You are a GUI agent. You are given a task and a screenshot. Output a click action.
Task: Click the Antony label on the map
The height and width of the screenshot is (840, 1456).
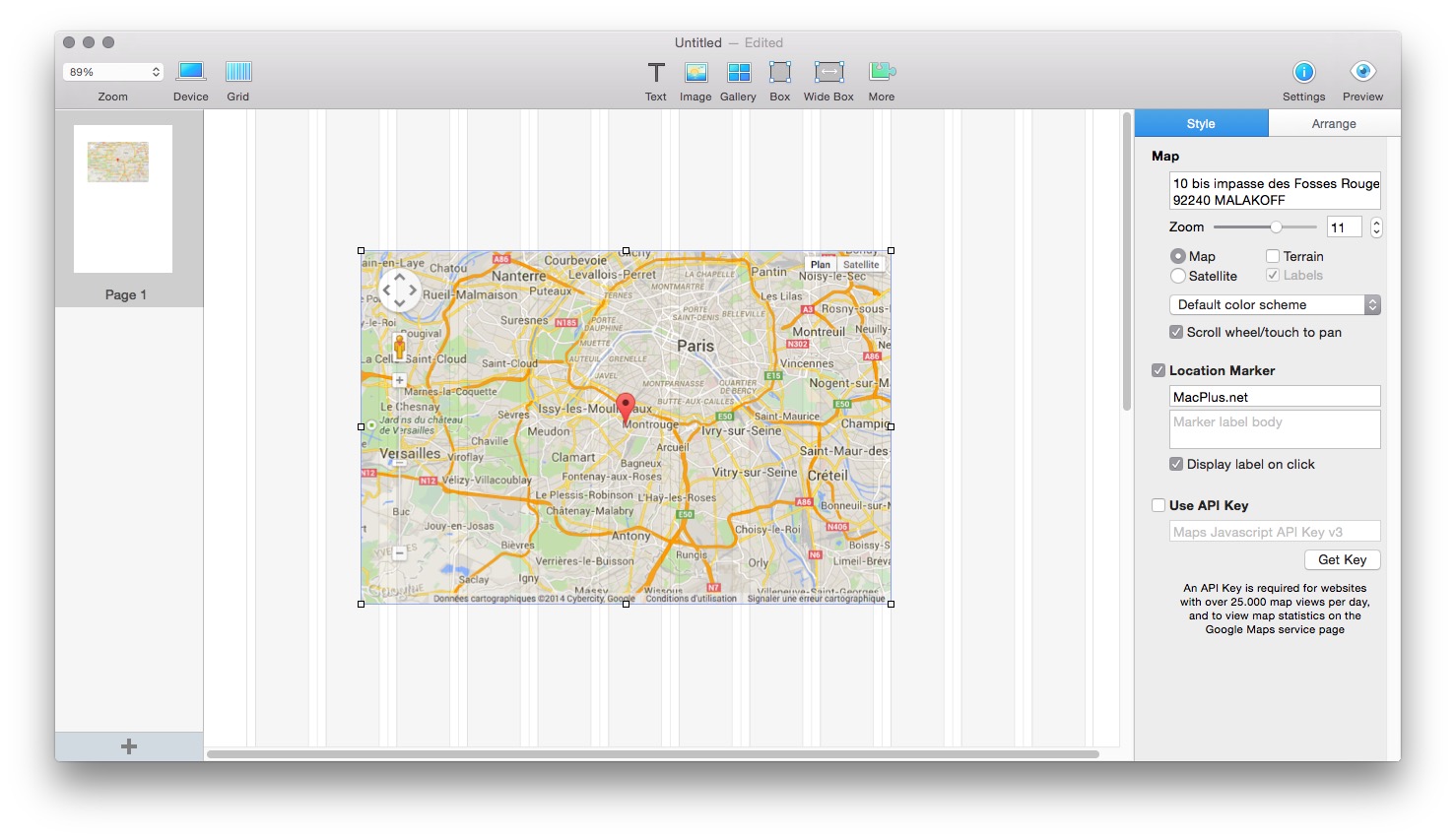point(631,536)
